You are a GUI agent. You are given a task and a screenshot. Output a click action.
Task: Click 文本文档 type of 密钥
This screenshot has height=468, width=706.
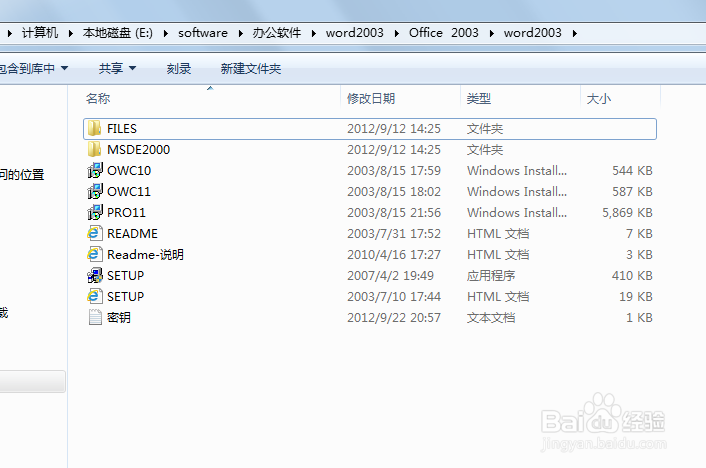tap(491, 318)
